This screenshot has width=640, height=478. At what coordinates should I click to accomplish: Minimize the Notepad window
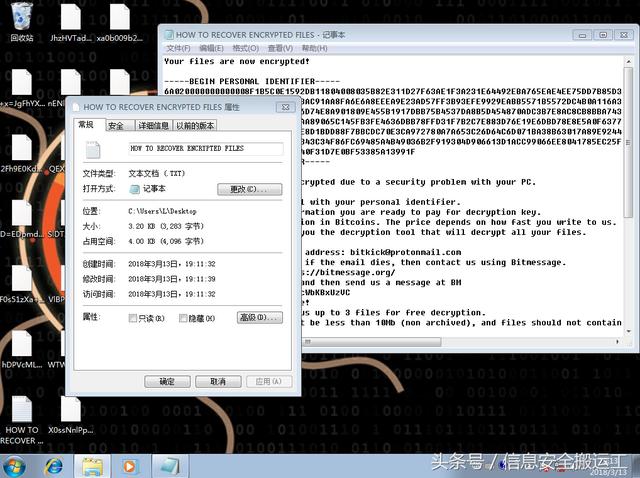pos(582,35)
